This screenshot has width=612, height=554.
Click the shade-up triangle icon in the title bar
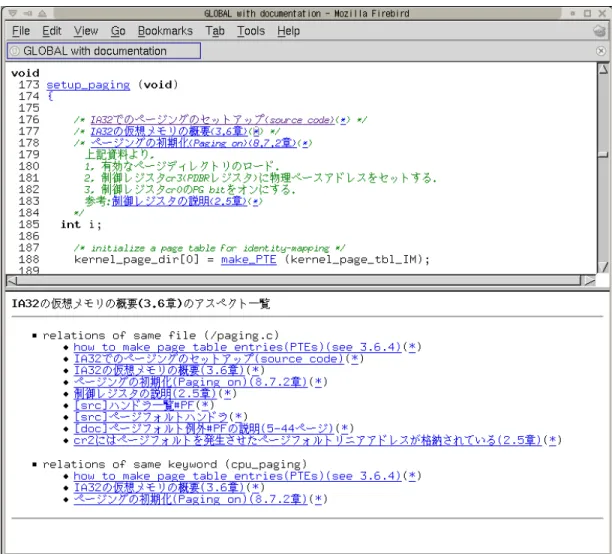click(x=42, y=13)
